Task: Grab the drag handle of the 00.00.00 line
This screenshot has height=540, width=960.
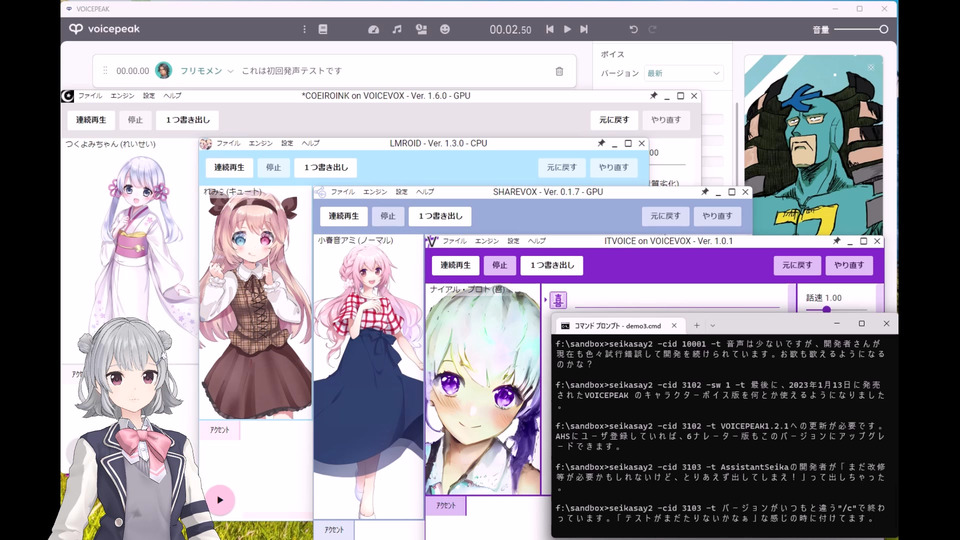Action: click(105, 70)
